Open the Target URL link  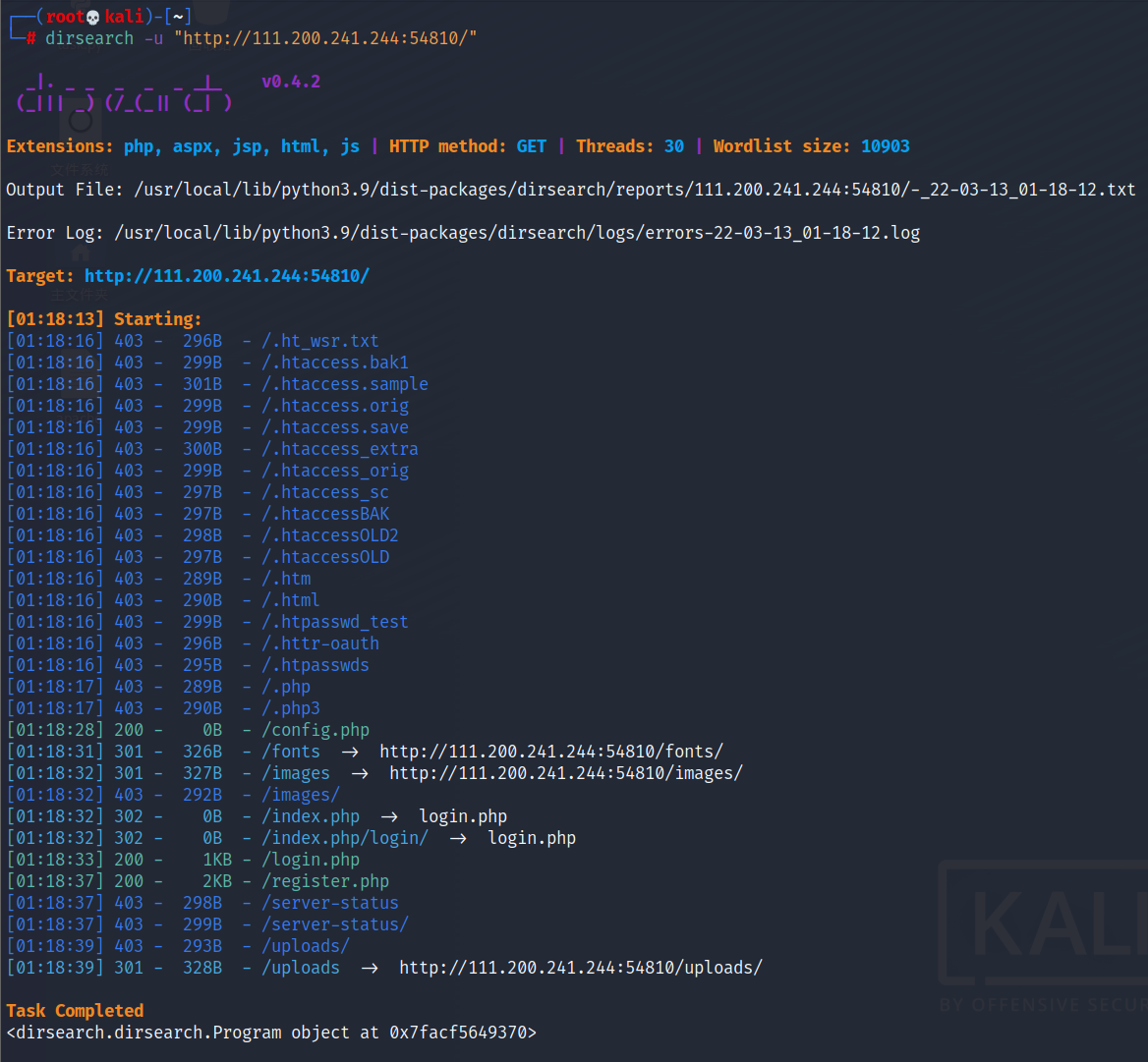(226, 276)
